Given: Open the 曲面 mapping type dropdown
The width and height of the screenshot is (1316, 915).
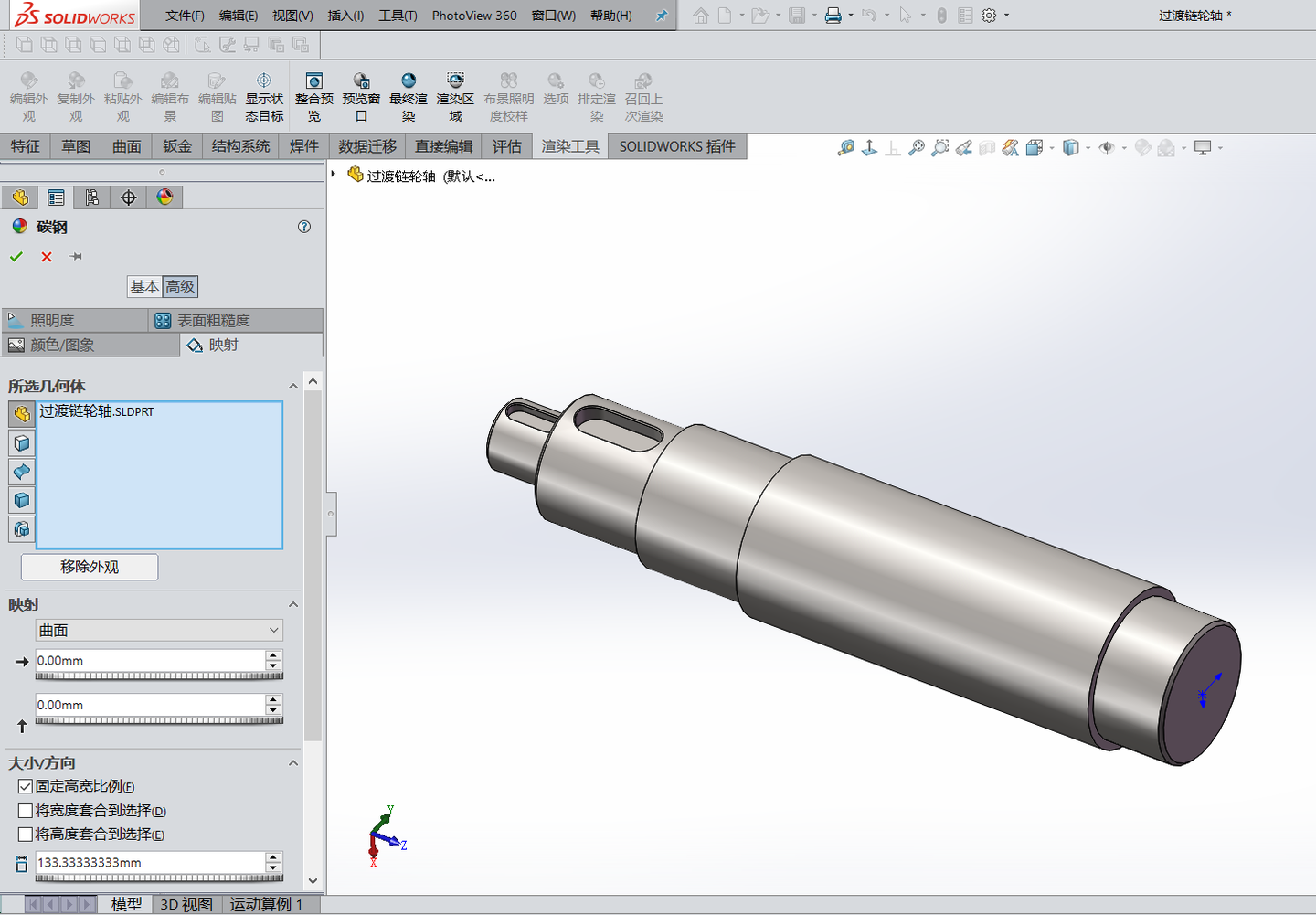Looking at the screenshot, I should click(x=273, y=630).
